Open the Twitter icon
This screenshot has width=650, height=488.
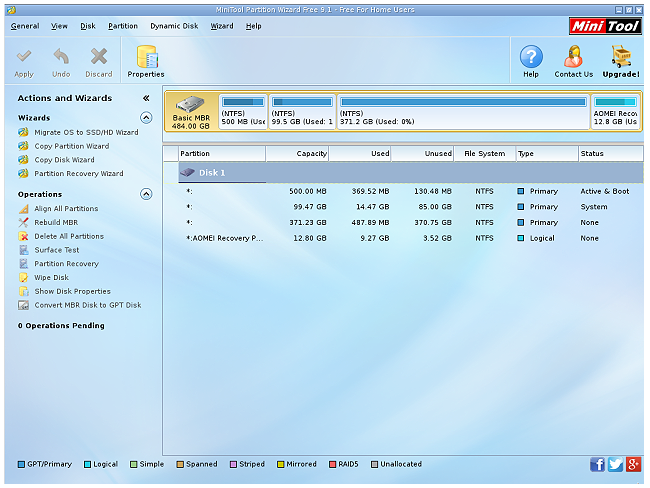pyautogui.click(x=616, y=464)
